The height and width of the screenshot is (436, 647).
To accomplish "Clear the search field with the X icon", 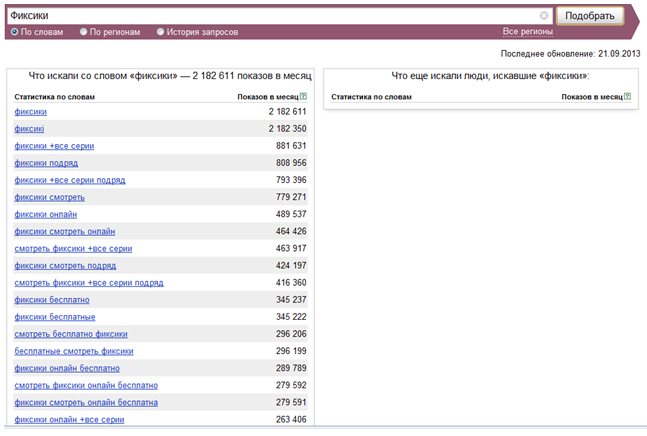I will tap(544, 16).
